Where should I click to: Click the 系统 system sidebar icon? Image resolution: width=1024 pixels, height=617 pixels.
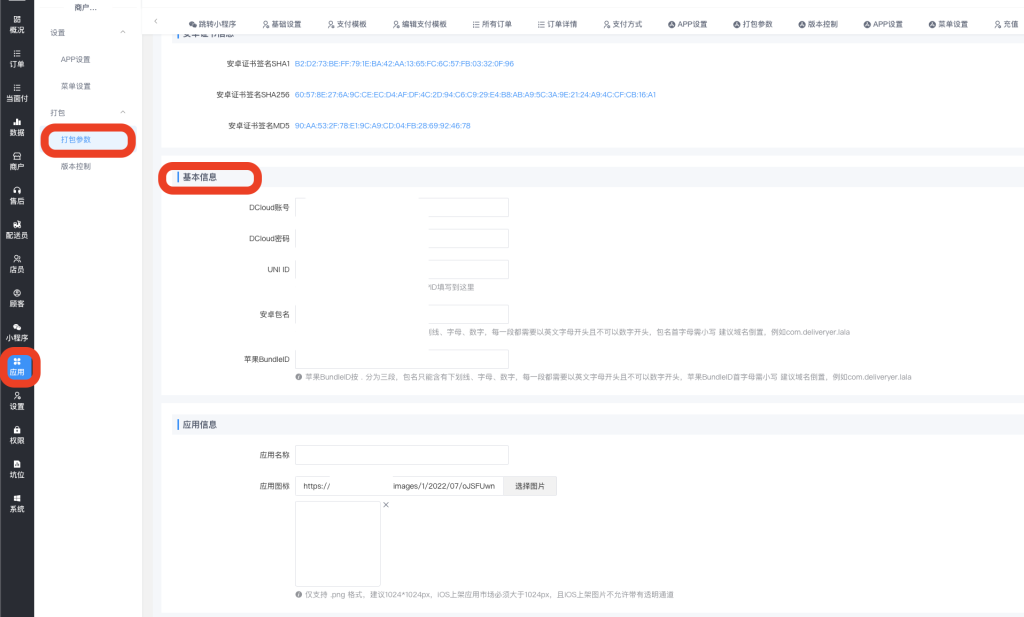click(x=16, y=503)
